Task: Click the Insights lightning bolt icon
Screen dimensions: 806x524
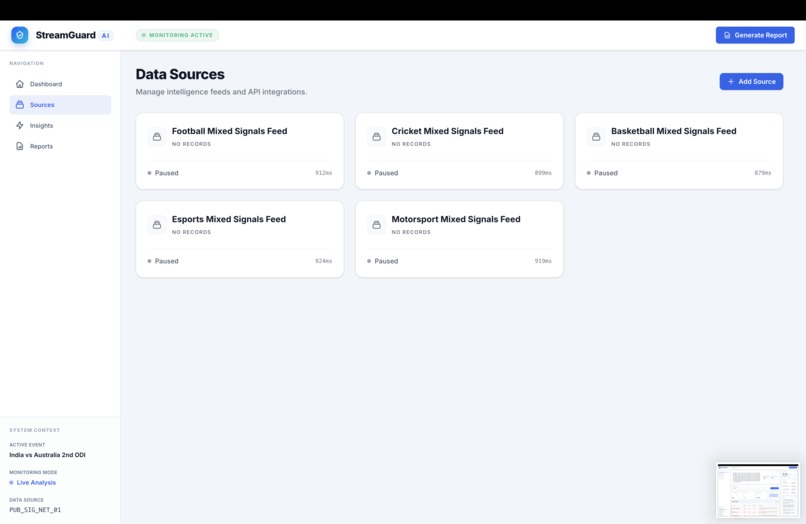Action: coord(20,125)
